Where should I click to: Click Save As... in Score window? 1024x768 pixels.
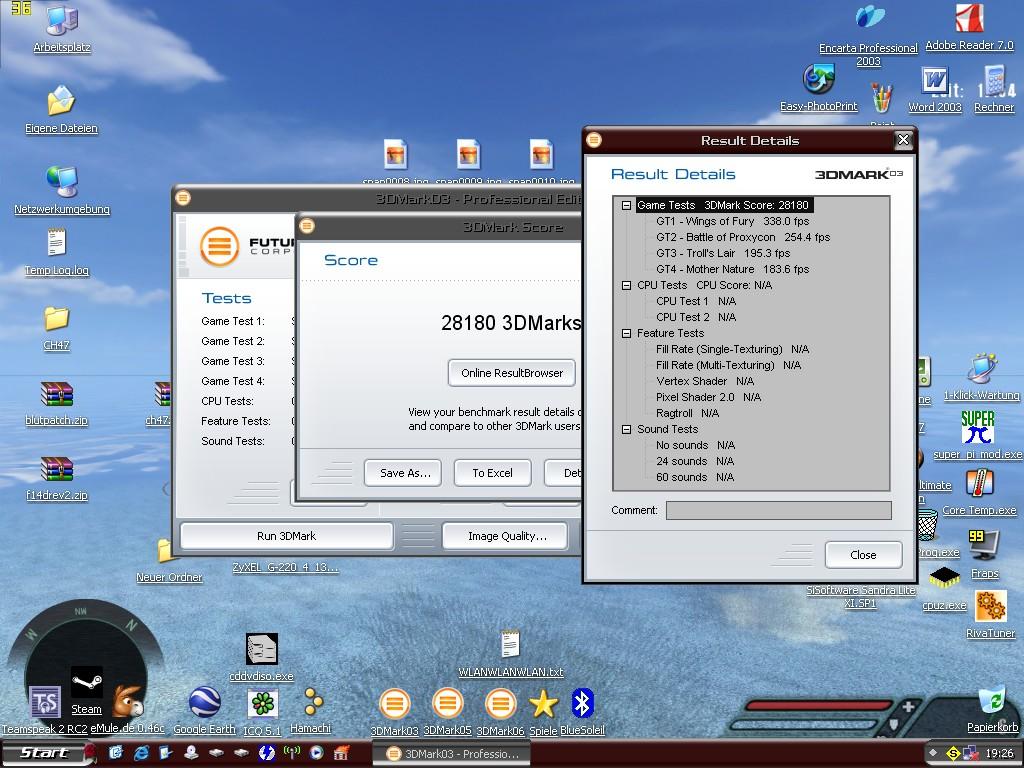click(405, 473)
